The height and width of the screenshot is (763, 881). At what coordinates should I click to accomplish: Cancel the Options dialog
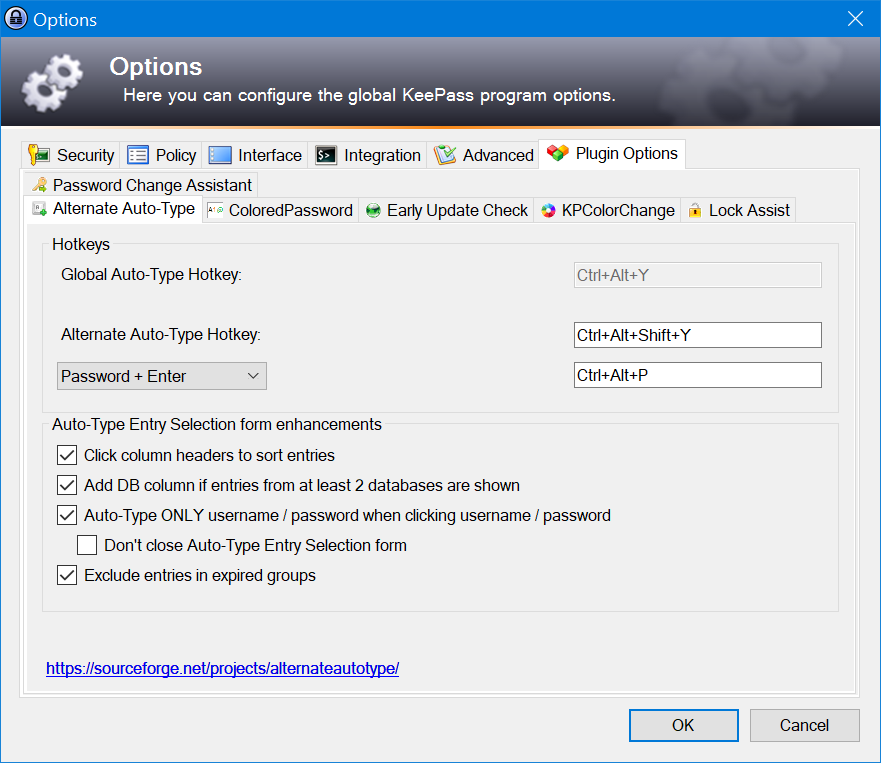[x=804, y=725]
